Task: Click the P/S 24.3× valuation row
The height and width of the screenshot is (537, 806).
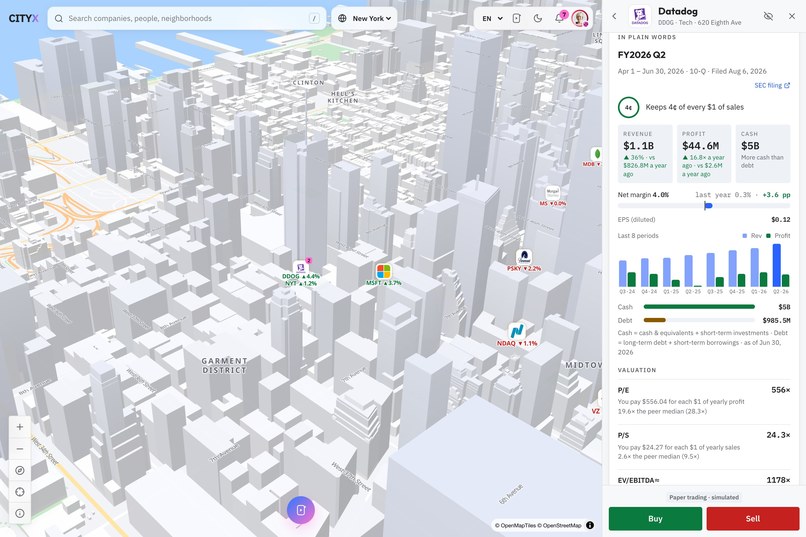Action: 704,446
